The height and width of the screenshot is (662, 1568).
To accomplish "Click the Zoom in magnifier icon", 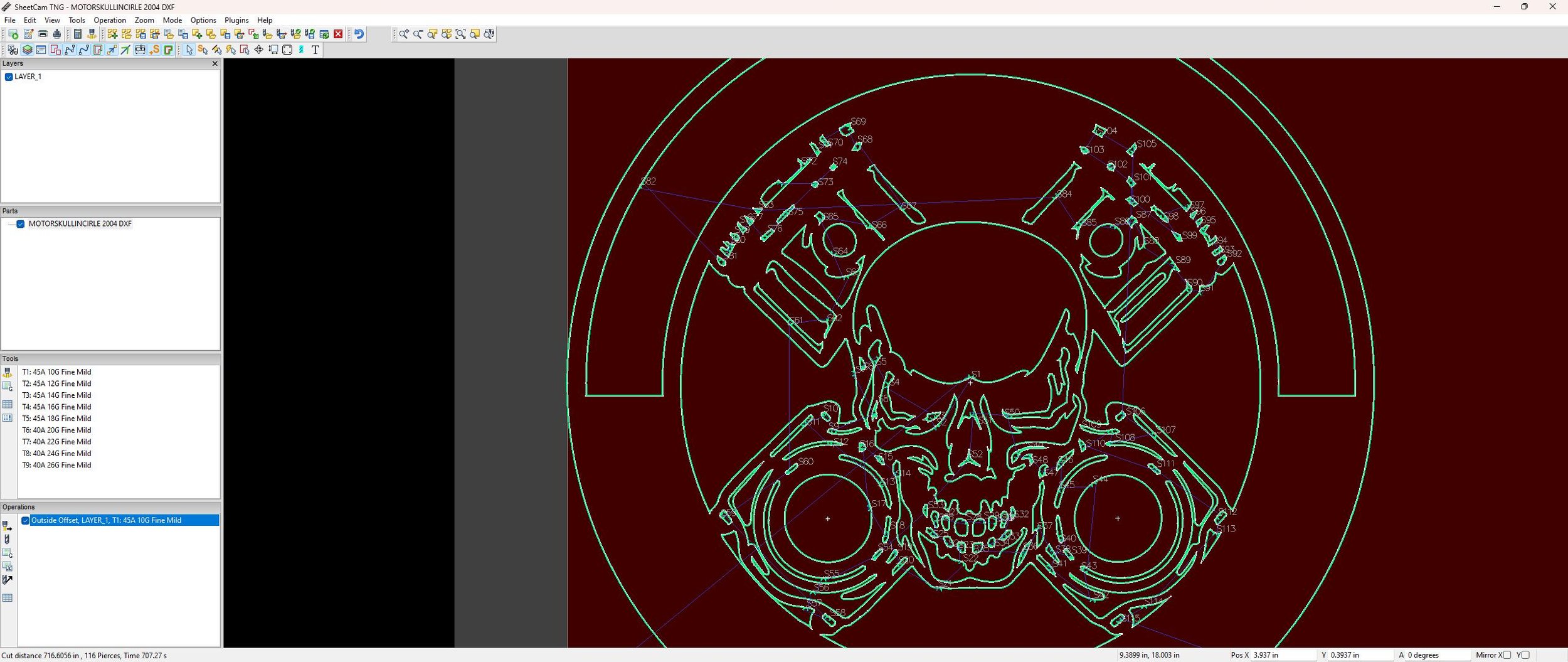I will (404, 34).
